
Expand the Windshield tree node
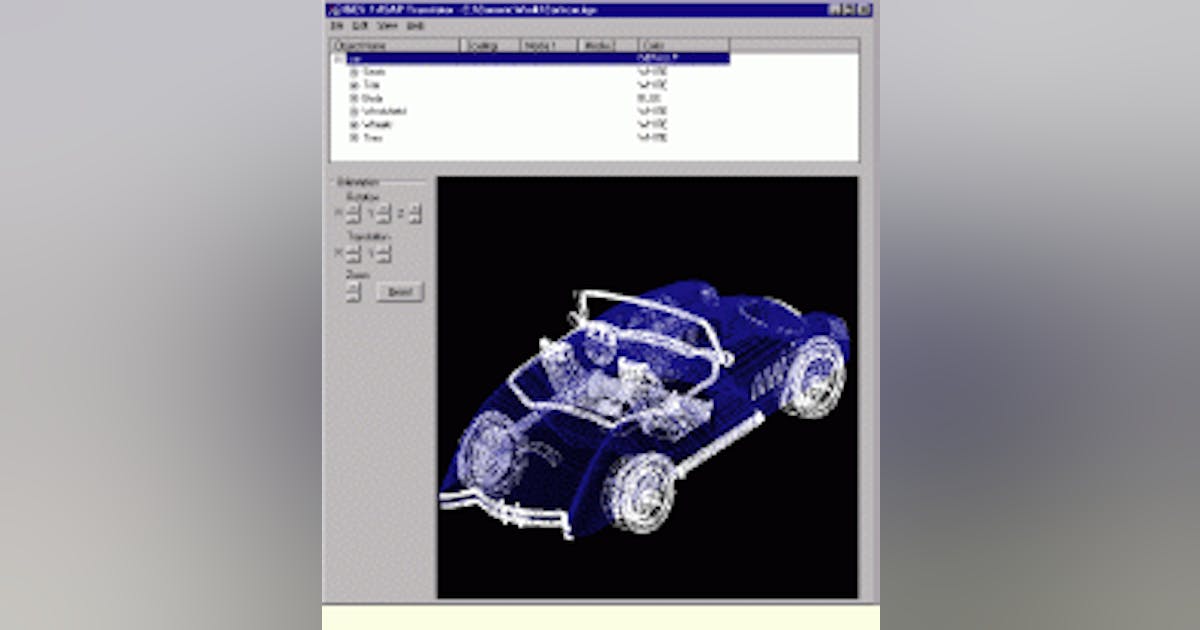pos(353,110)
